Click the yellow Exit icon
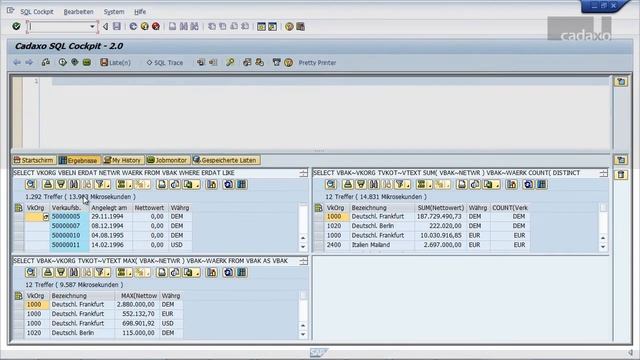Screen dimensions: 640x360 click(144, 27)
